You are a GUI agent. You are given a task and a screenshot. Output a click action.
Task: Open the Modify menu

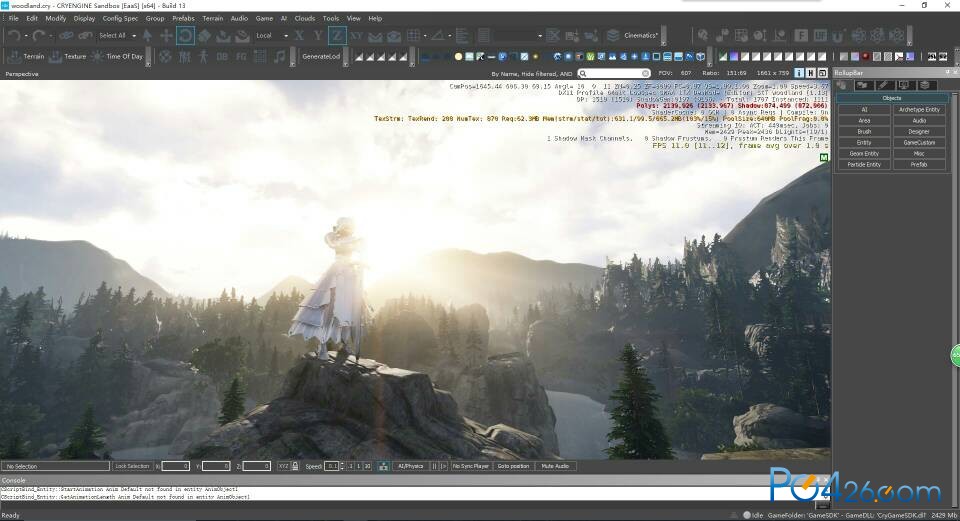[x=56, y=18]
